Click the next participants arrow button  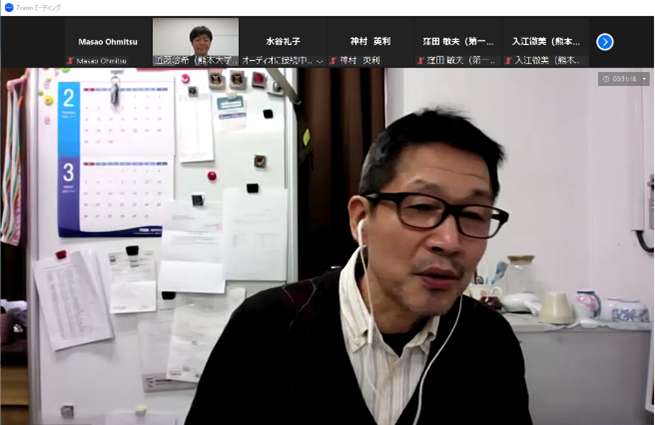(604, 42)
